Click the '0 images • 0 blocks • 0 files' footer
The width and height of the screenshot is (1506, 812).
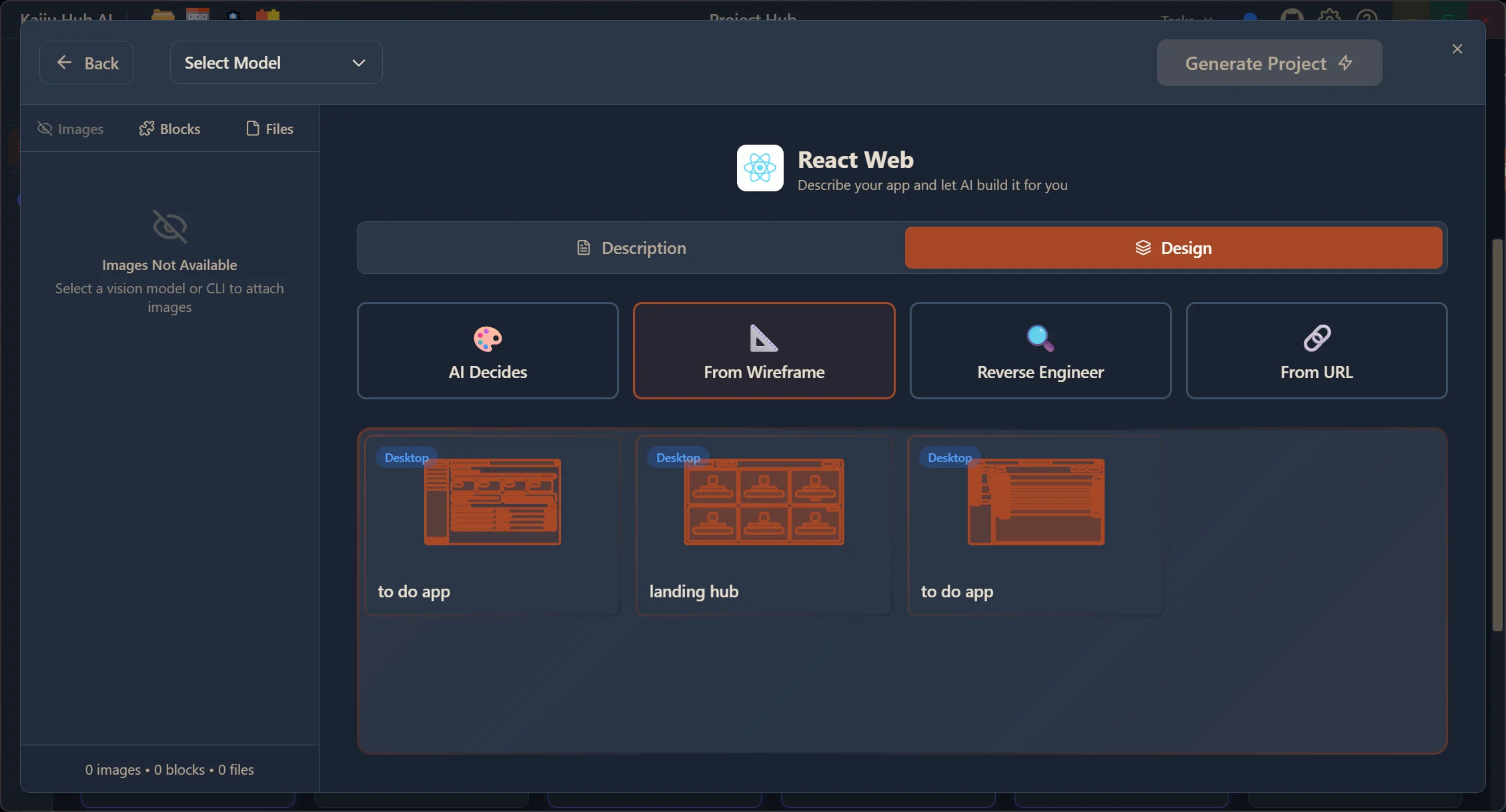pyautogui.click(x=169, y=769)
